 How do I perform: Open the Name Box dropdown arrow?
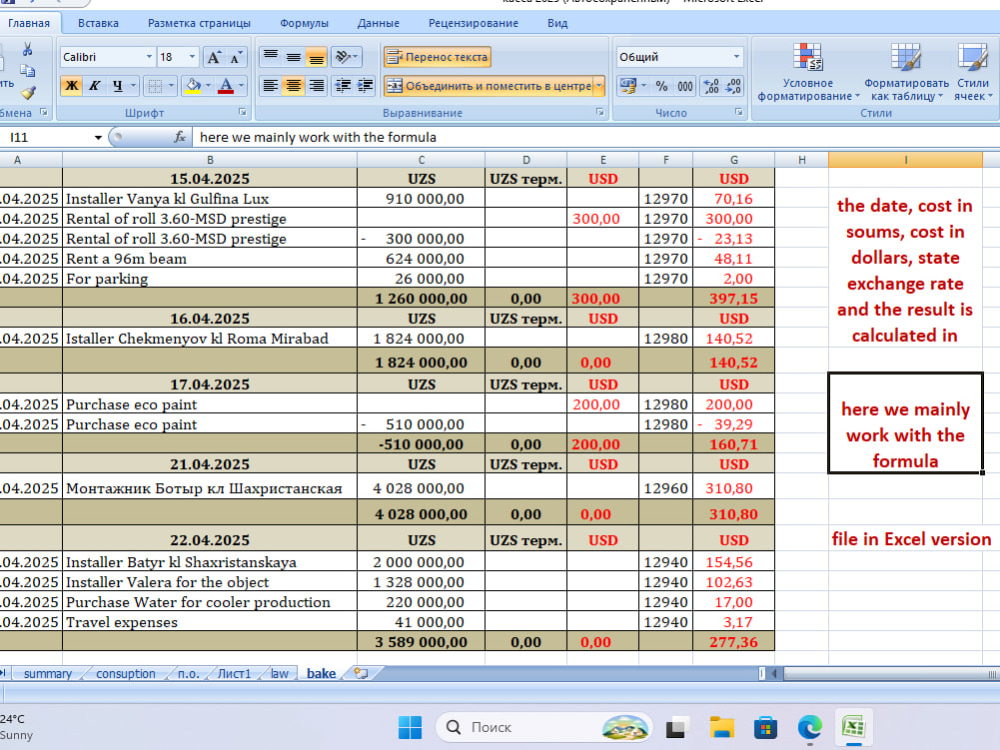tap(98, 137)
